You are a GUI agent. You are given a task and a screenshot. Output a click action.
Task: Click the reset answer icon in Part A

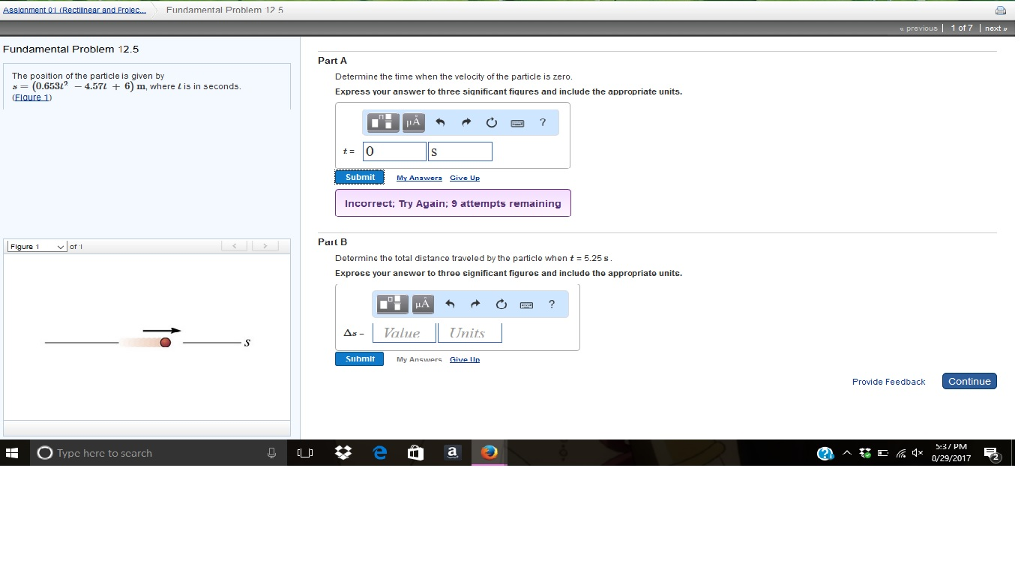tap(491, 122)
